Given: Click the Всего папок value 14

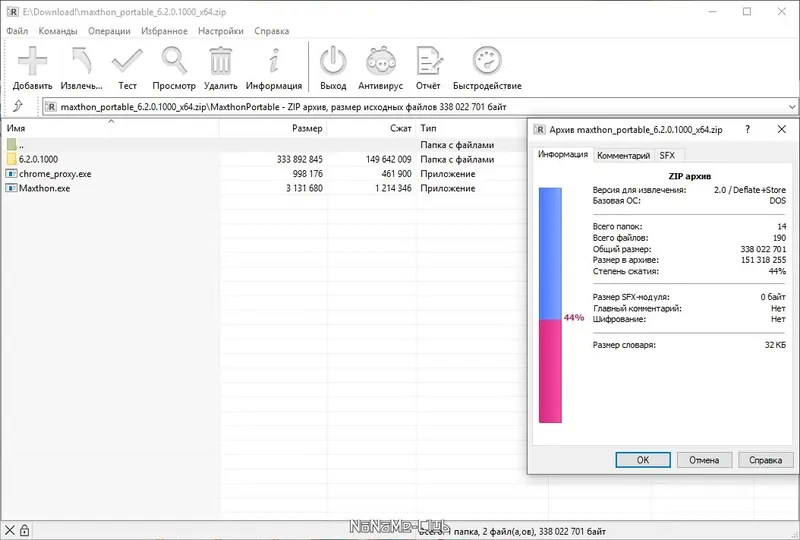Looking at the screenshot, I should pyautogui.click(x=782, y=227).
